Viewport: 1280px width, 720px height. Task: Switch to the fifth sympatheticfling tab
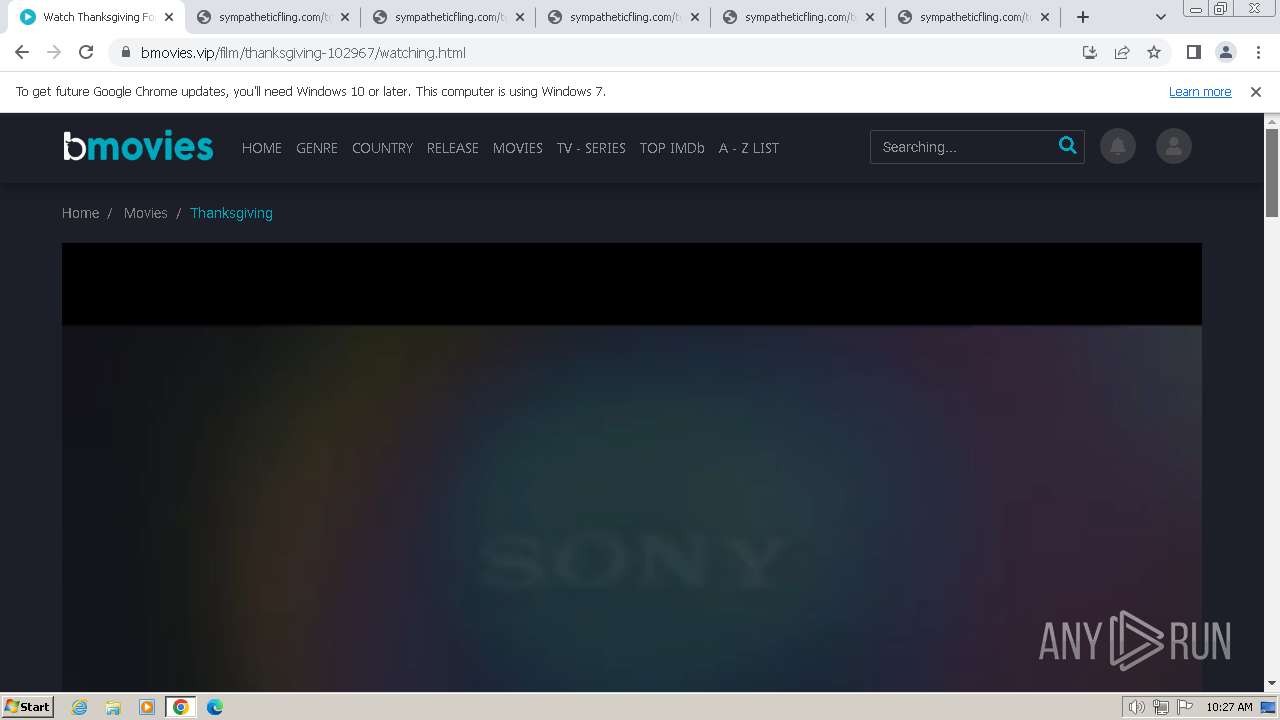click(973, 17)
